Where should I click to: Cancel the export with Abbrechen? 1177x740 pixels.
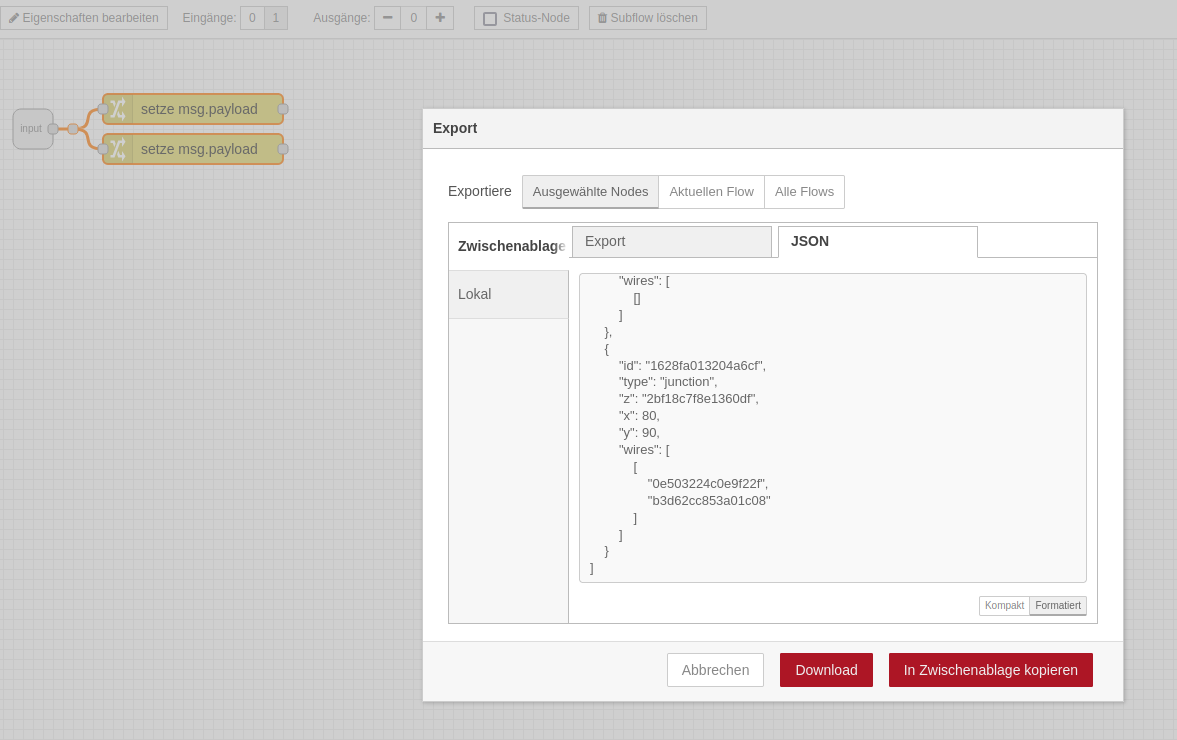click(x=715, y=669)
